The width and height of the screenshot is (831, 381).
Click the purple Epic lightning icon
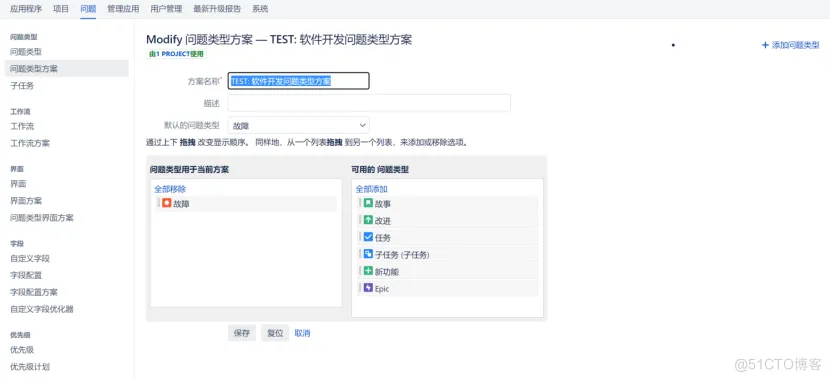pyautogui.click(x=368, y=288)
